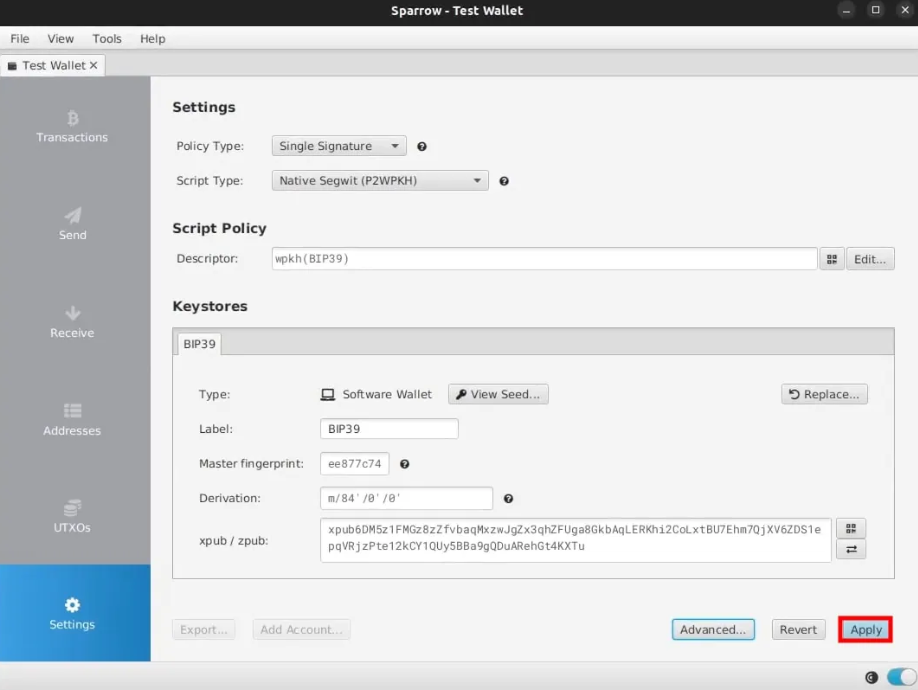The width and height of the screenshot is (918, 690).
Task: Maximize the Sparrow window
Action: tap(875, 10)
